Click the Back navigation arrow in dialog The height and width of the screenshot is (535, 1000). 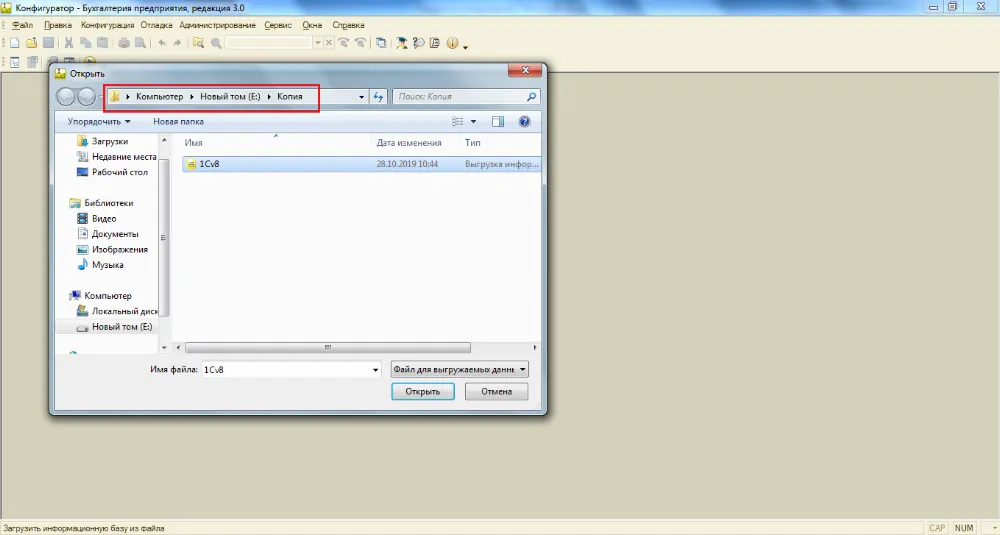pyautogui.click(x=66, y=97)
